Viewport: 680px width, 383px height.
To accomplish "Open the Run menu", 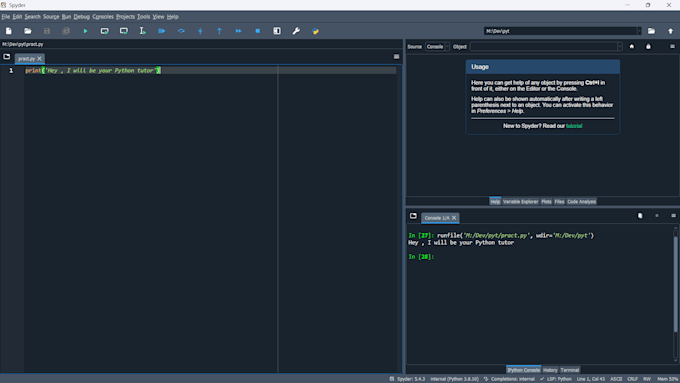I will (x=66, y=16).
